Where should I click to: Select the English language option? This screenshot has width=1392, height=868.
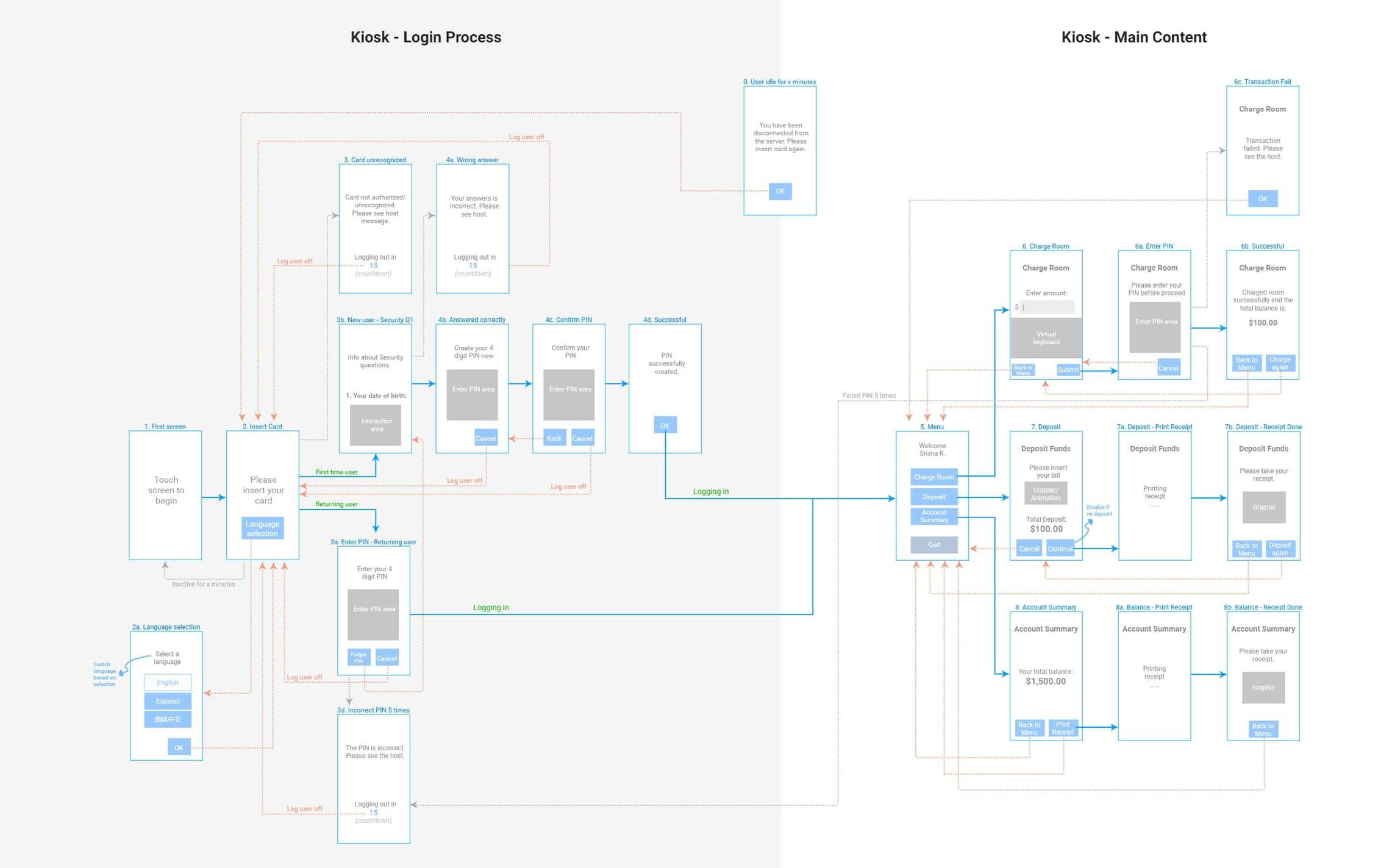[168, 682]
